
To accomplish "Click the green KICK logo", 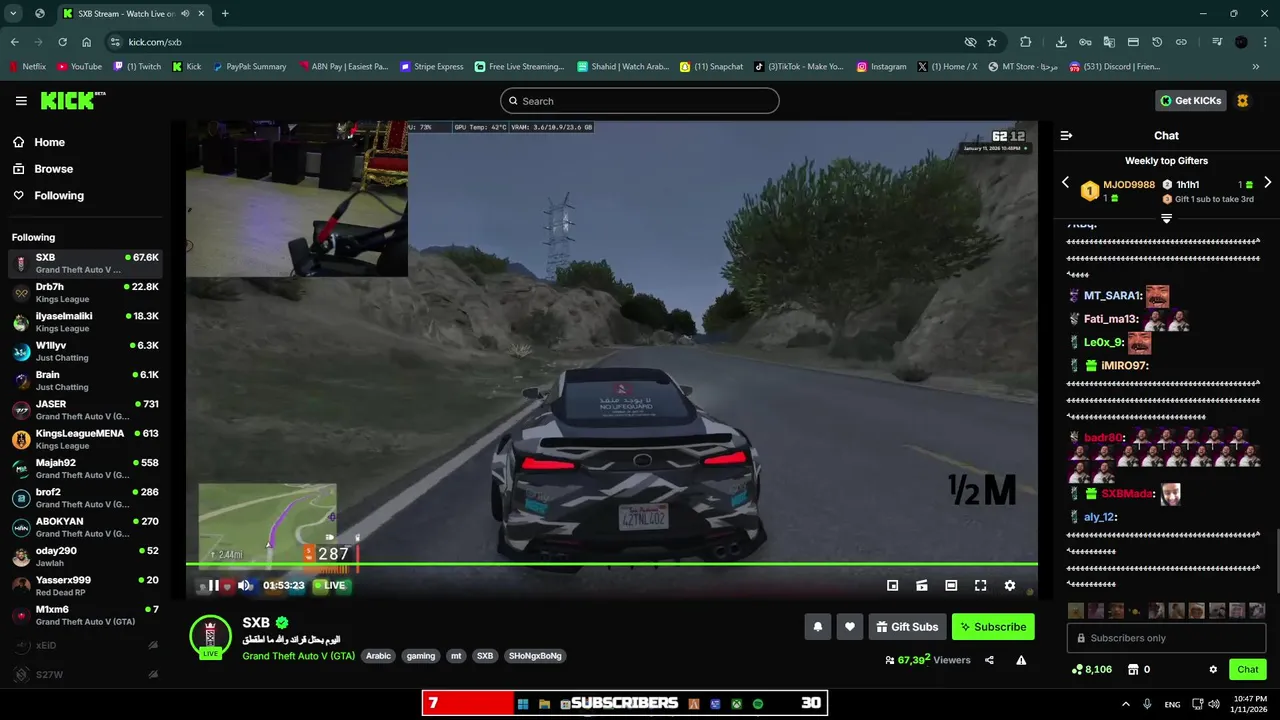I will pyautogui.click(x=72, y=101).
